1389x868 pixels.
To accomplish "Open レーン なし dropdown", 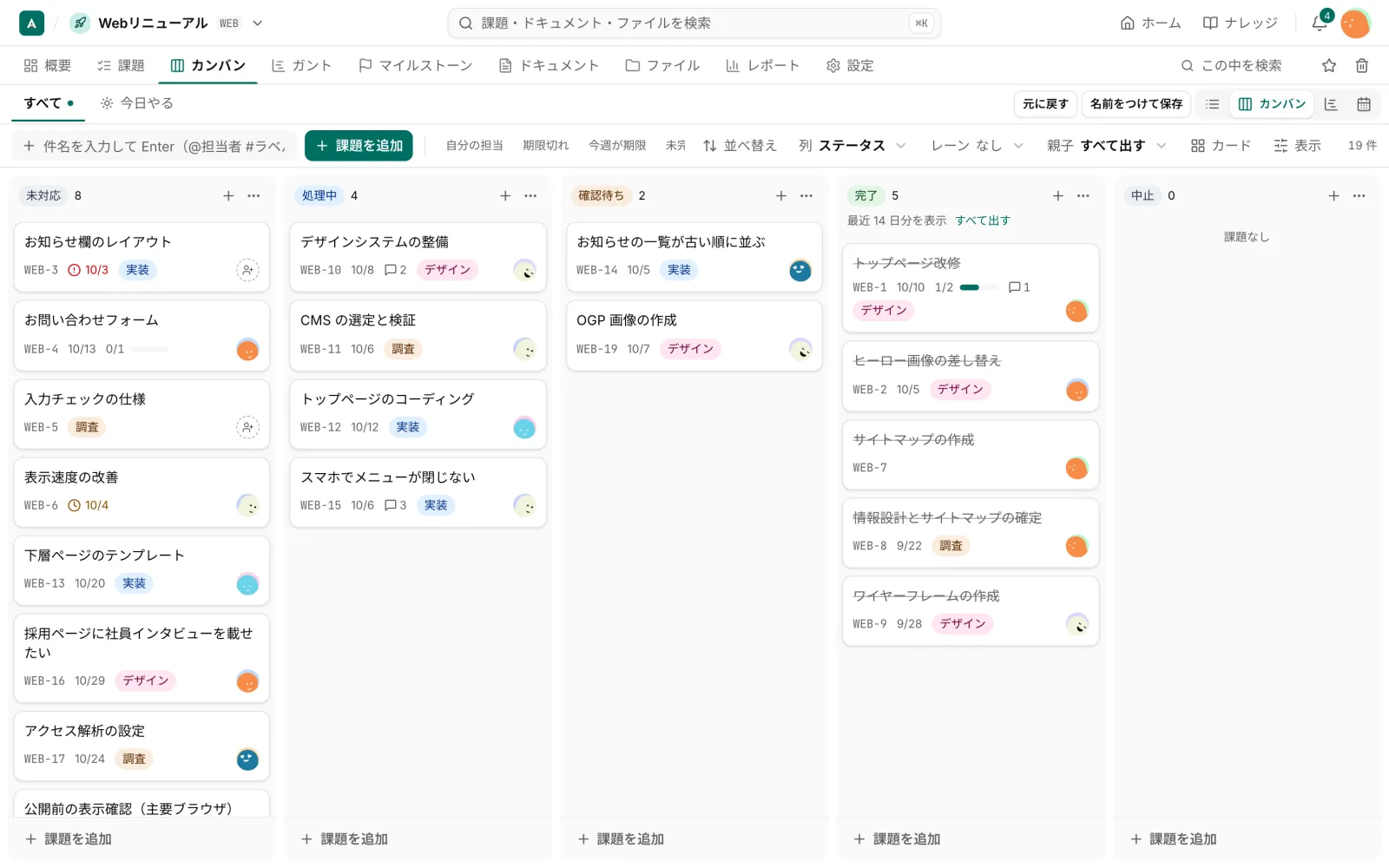I will 978,146.
